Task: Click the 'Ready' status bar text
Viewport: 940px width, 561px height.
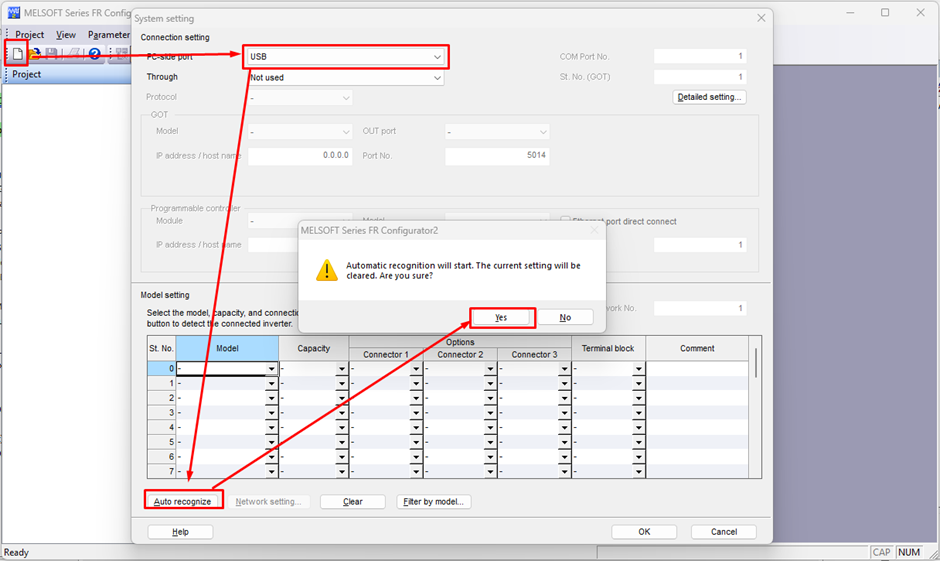Action: click(x=16, y=553)
